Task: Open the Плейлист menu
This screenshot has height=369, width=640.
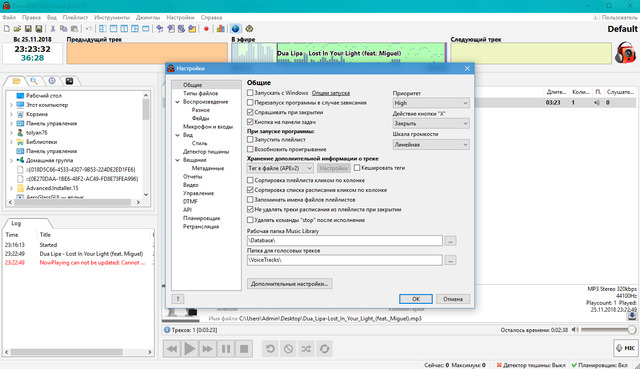Action: [75, 18]
